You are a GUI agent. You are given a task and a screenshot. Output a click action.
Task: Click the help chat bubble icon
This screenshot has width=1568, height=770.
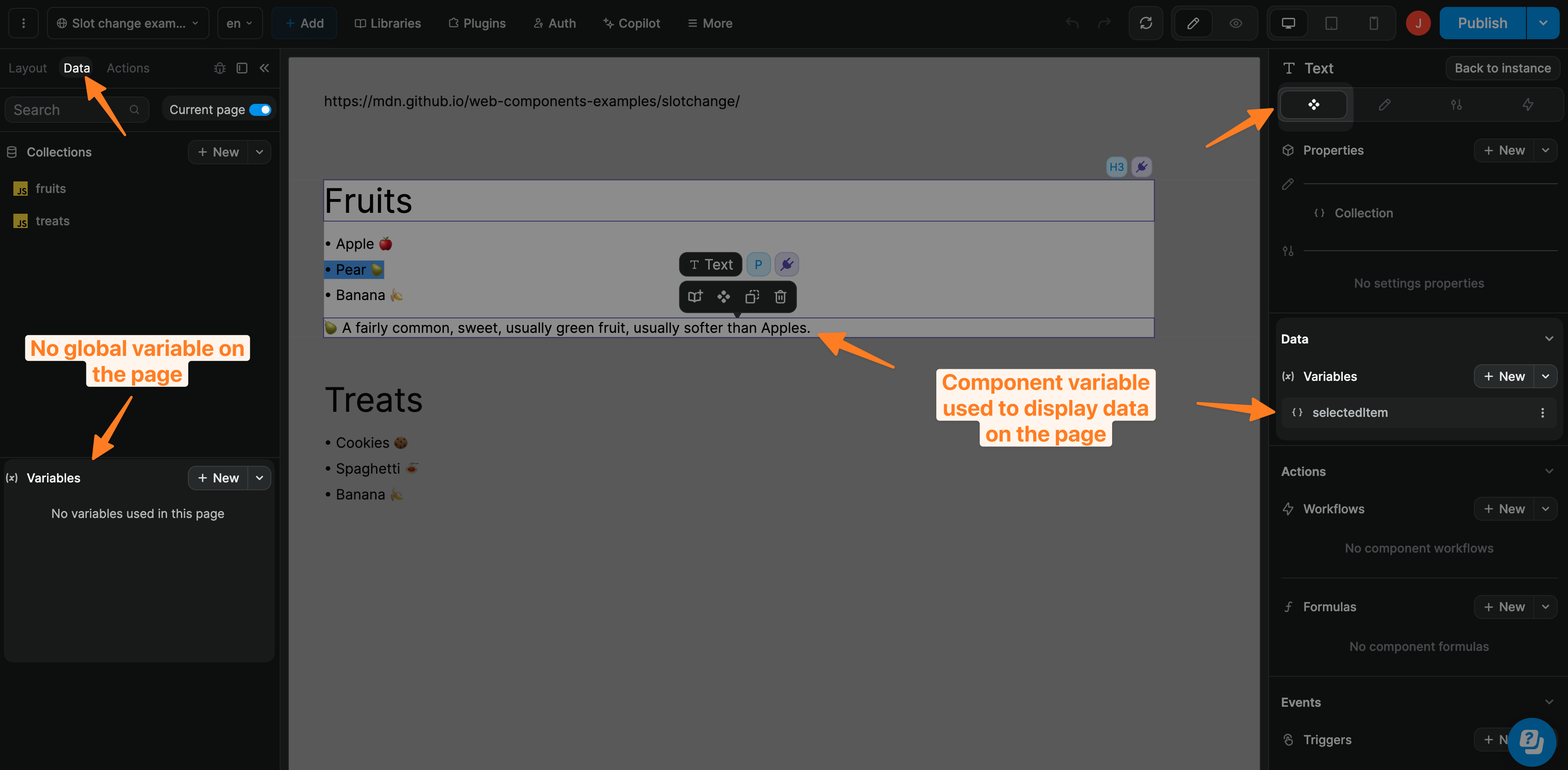click(1532, 741)
